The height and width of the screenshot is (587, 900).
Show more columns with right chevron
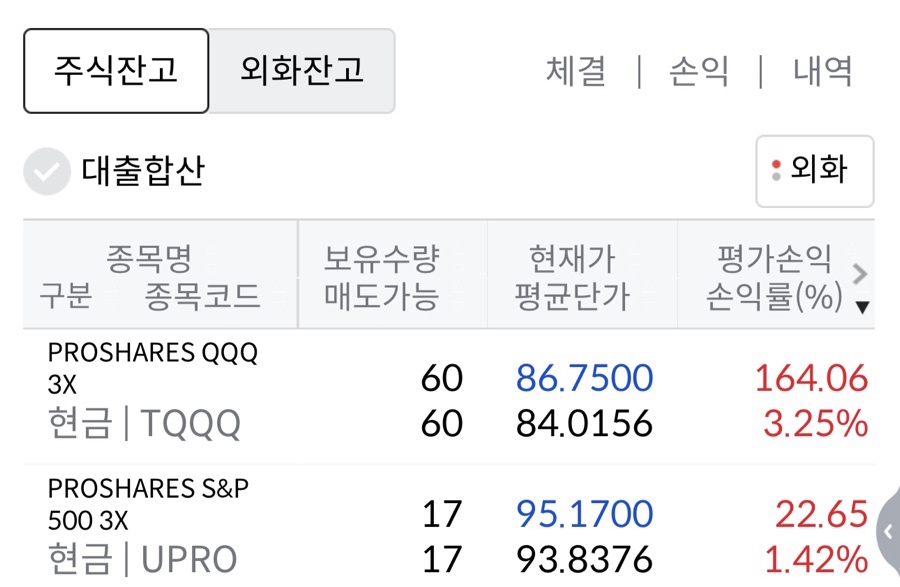click(860, 274)
